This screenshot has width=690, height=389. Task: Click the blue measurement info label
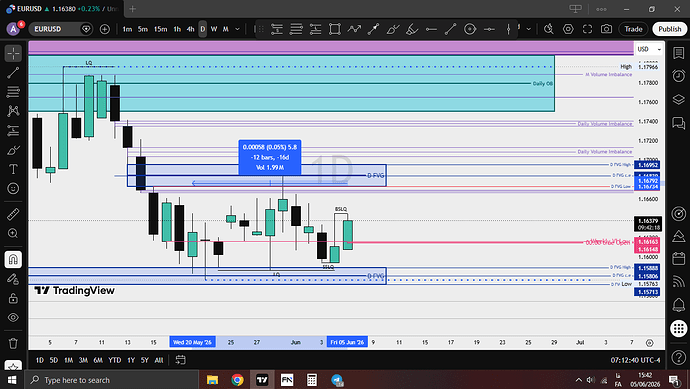pyautogui.click(x=270, y=157)
